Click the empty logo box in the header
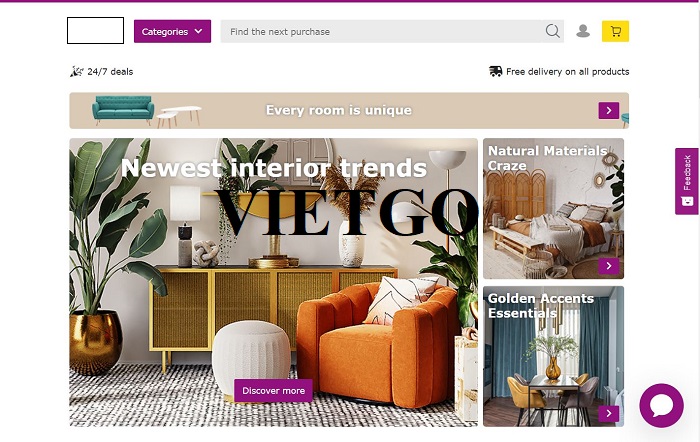 pos(95,30)
